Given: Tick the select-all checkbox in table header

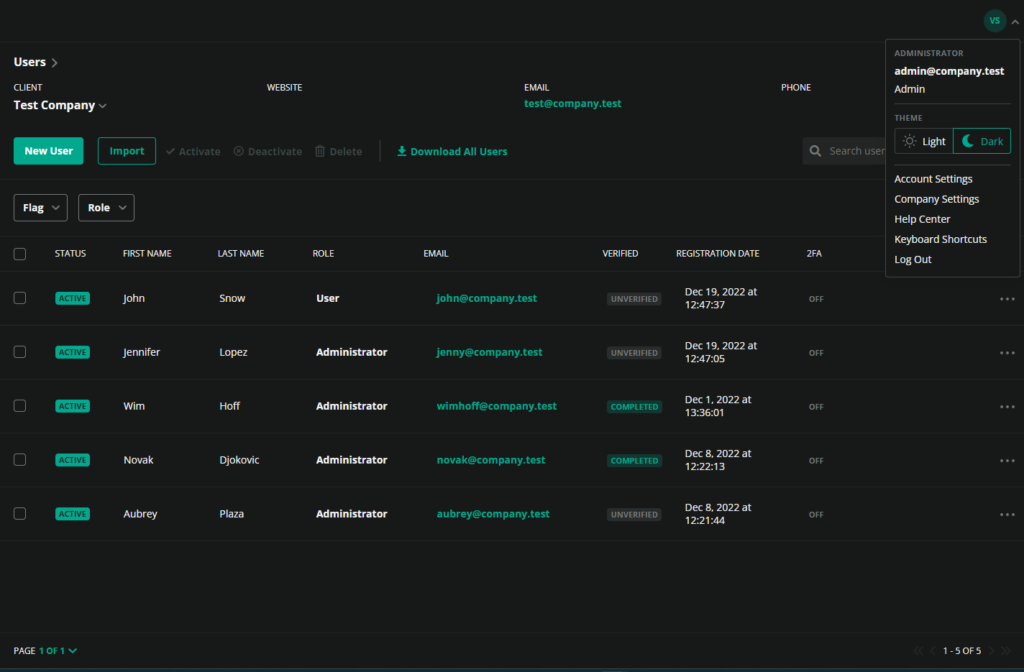Looking at the screenshot, I should [20, 253].
